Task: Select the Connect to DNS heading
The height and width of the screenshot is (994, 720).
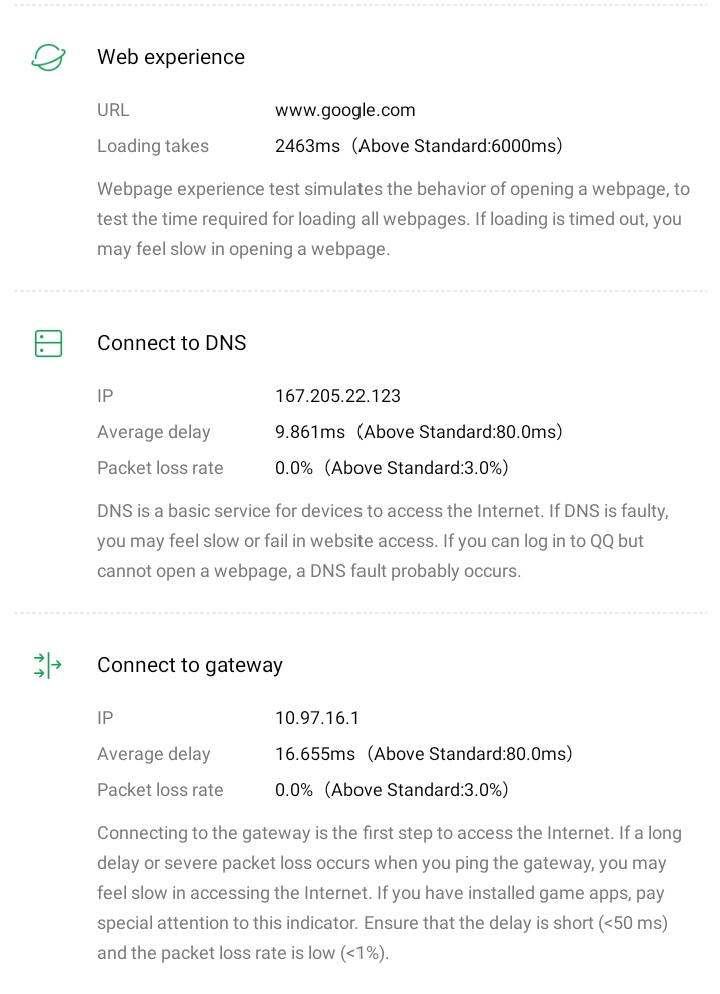Action: coord(172,344)
